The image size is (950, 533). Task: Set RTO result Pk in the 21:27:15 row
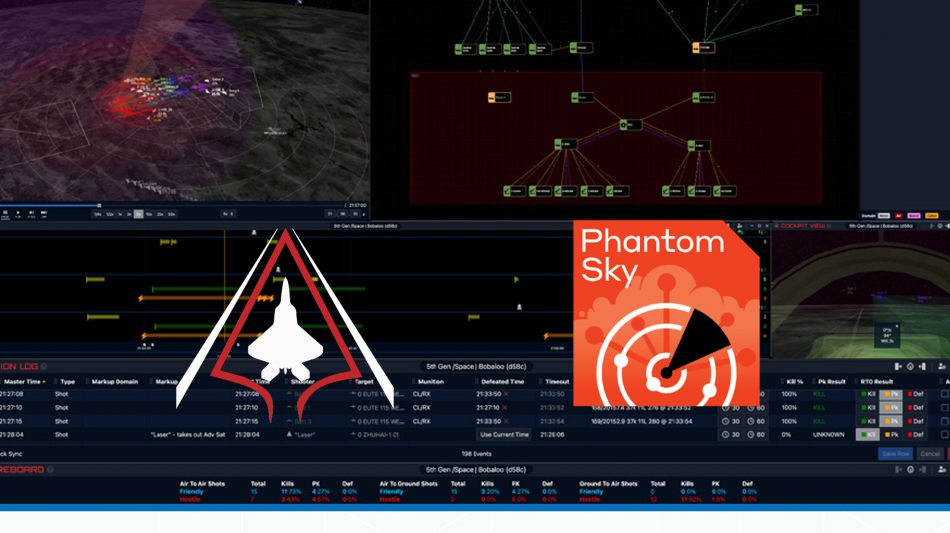[891, 421]
